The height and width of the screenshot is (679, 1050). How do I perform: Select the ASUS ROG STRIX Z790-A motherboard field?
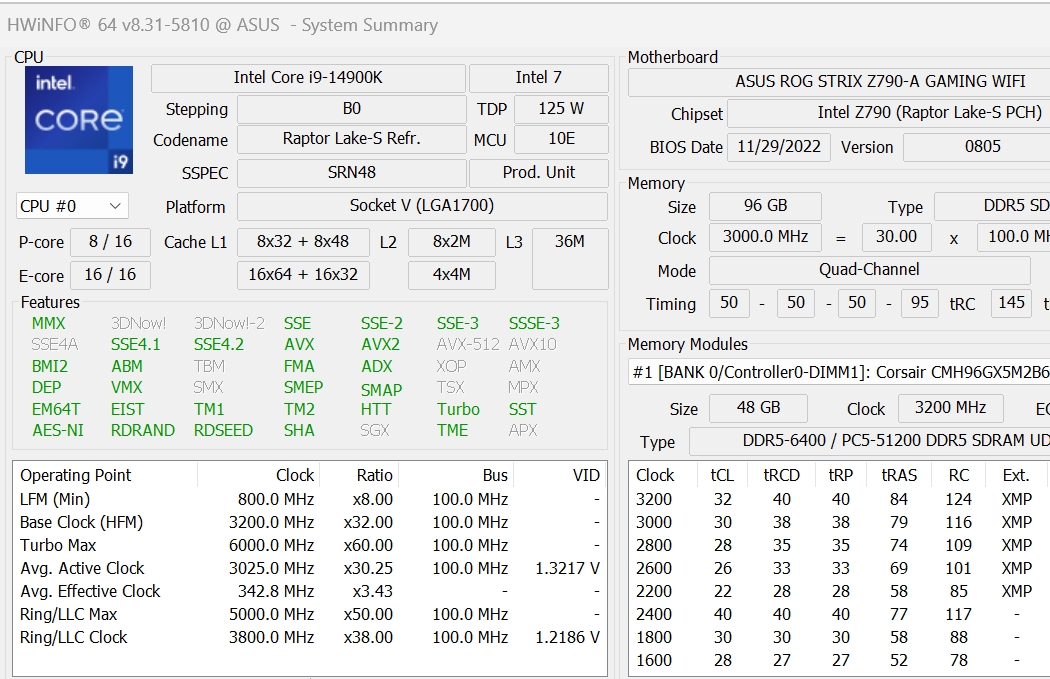(838, 82)
